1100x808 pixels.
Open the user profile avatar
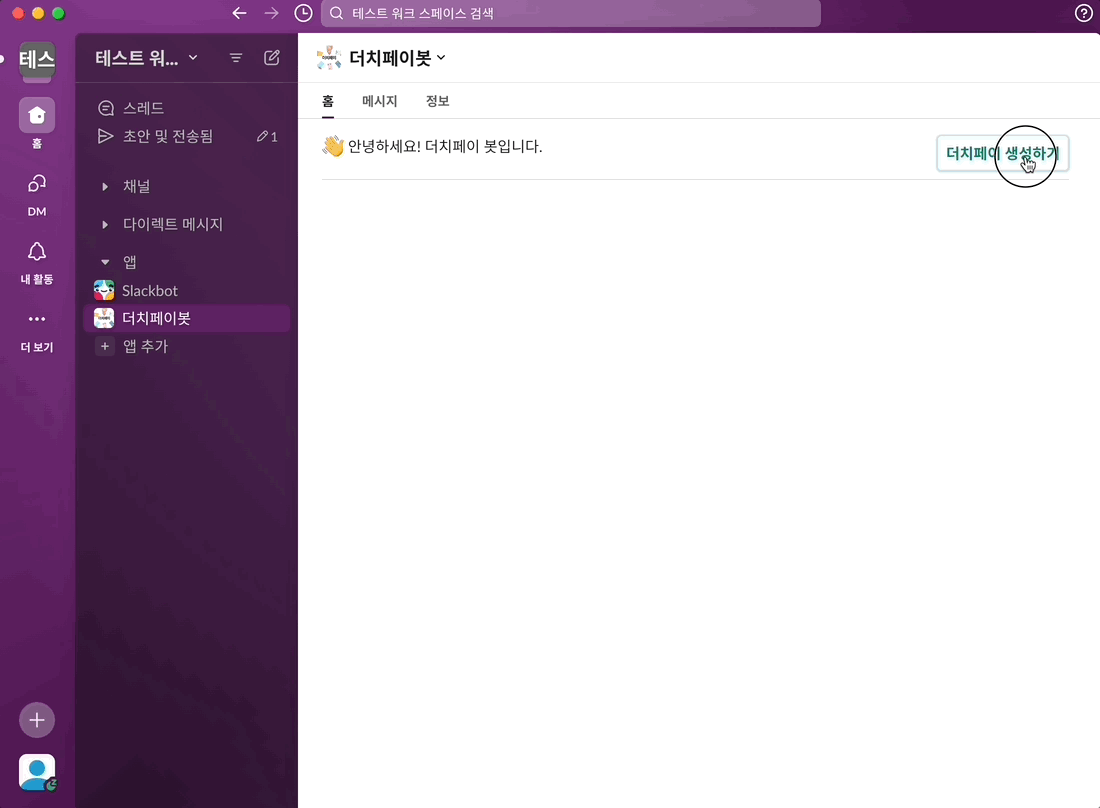pos(37,772)
